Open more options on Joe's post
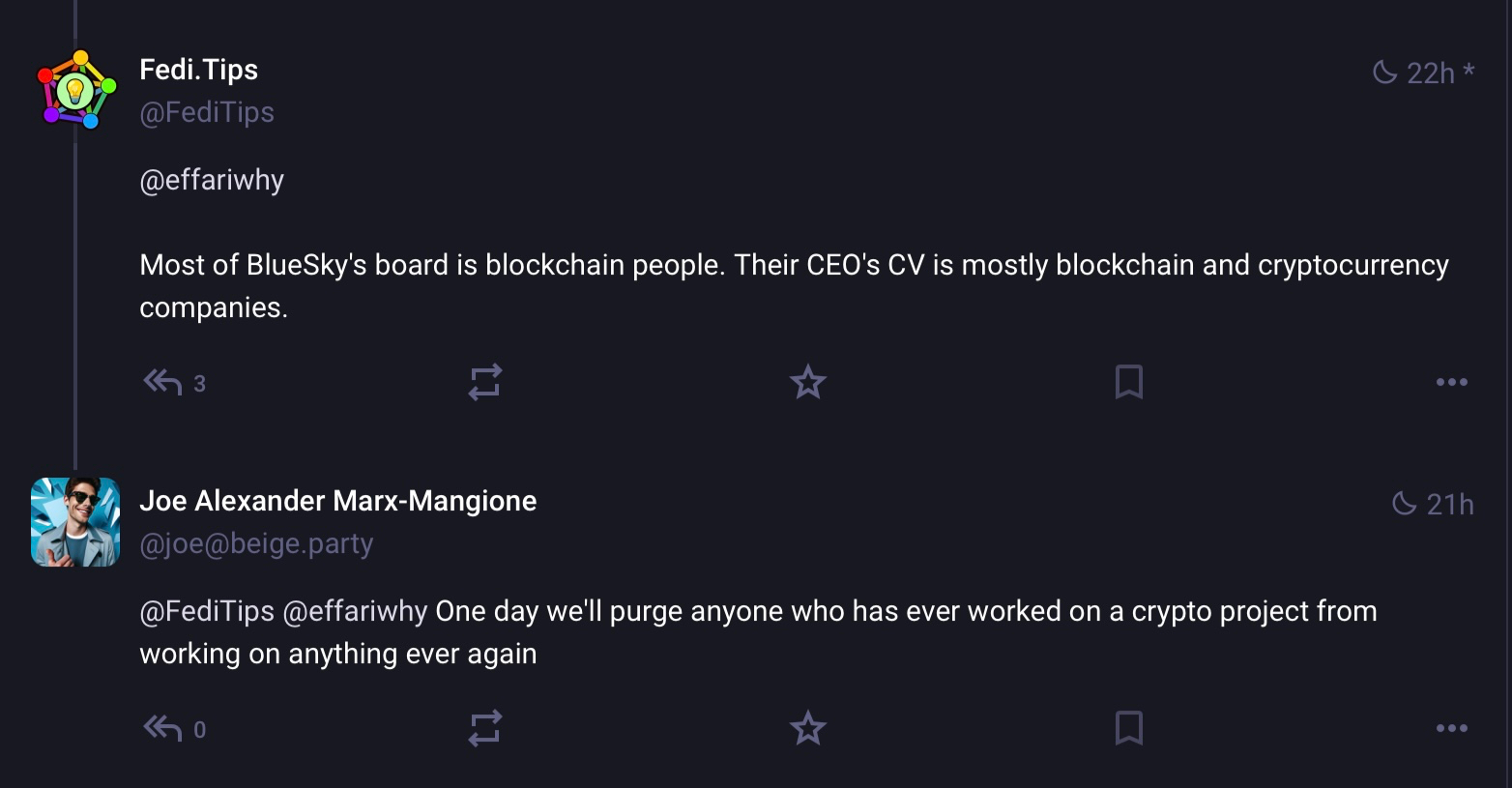Screen dimensions: 1512x788 click(x=1451, y=729)
